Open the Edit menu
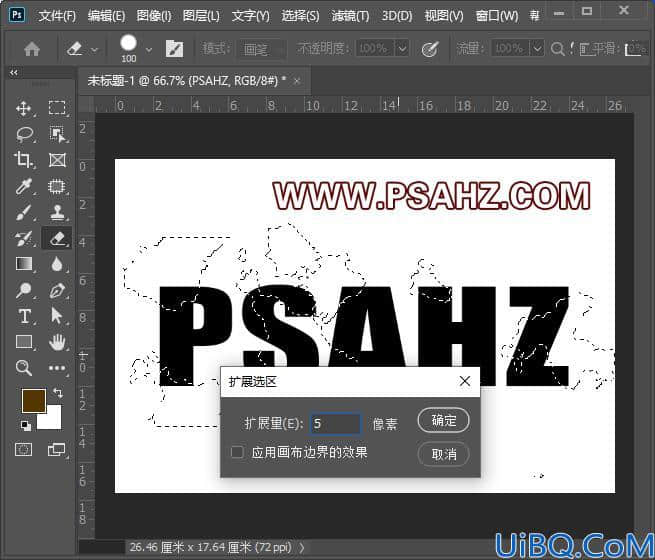The width and height of the screenshot is (655, 560). [x=106, y=16]
